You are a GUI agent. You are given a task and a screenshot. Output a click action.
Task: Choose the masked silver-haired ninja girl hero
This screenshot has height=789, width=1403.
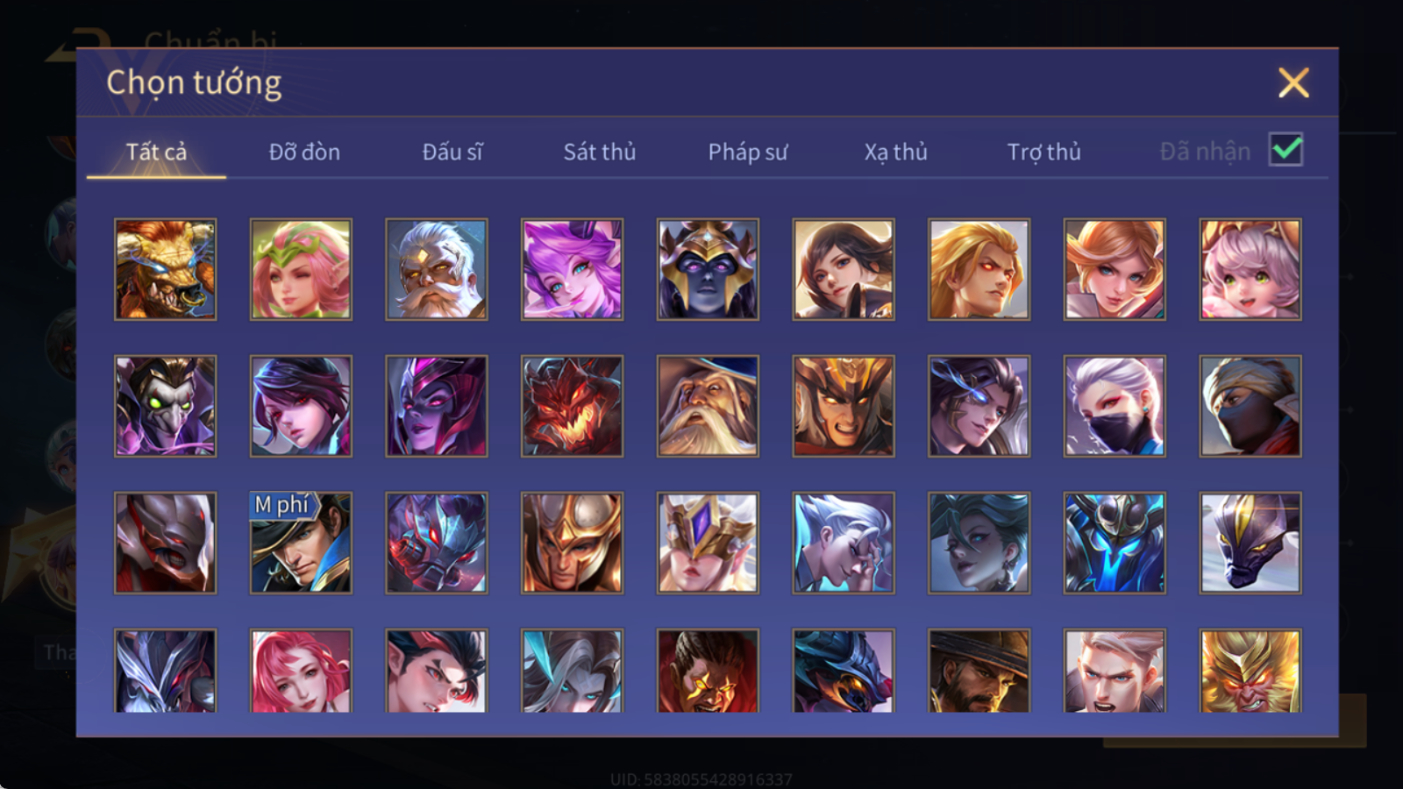pyautogui.click(x=1115, y=407)
